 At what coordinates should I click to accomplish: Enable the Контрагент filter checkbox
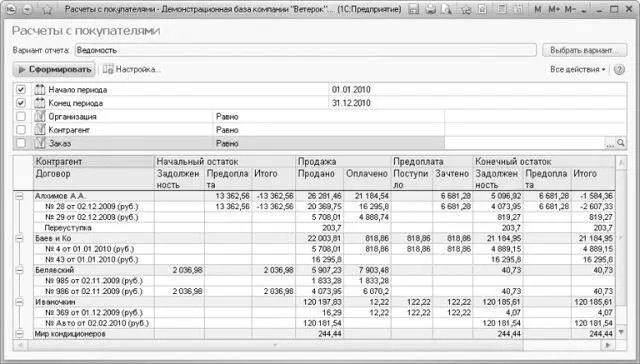click(x=21, y=130)
